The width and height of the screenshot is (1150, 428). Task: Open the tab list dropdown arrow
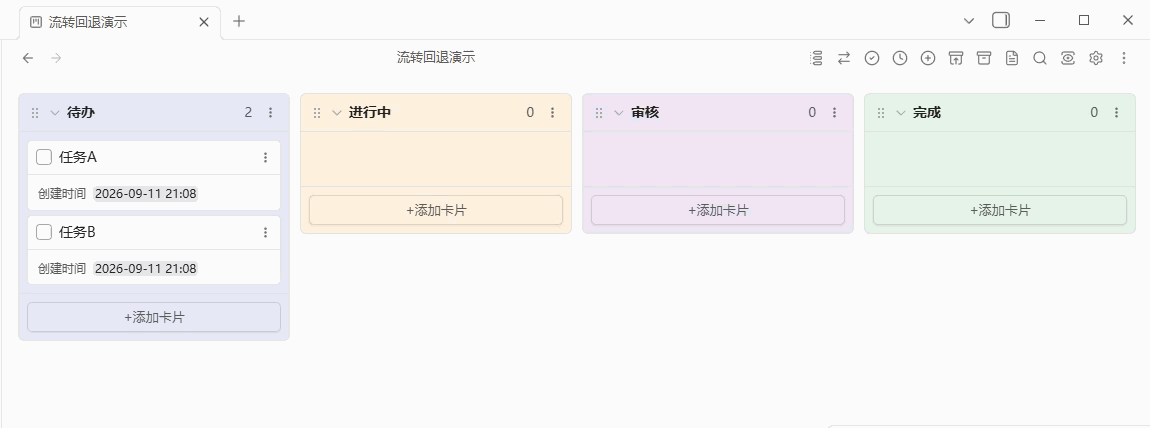click(969, 21)
